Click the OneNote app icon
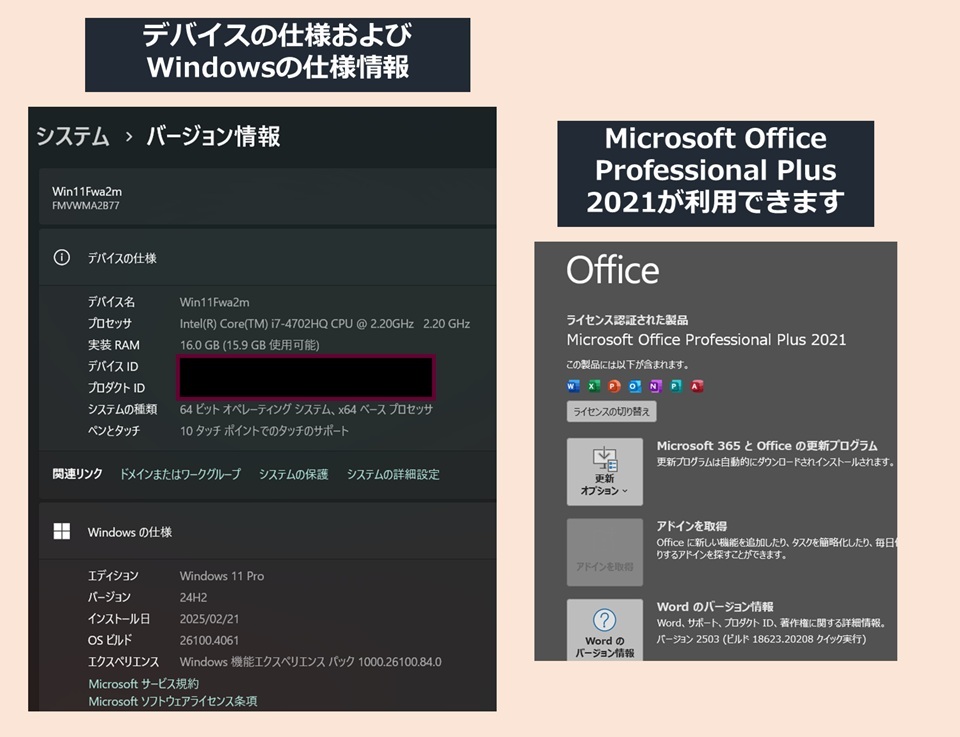This screenshot has width=960, height=737. pyautogui.click(x=655, y=386)
